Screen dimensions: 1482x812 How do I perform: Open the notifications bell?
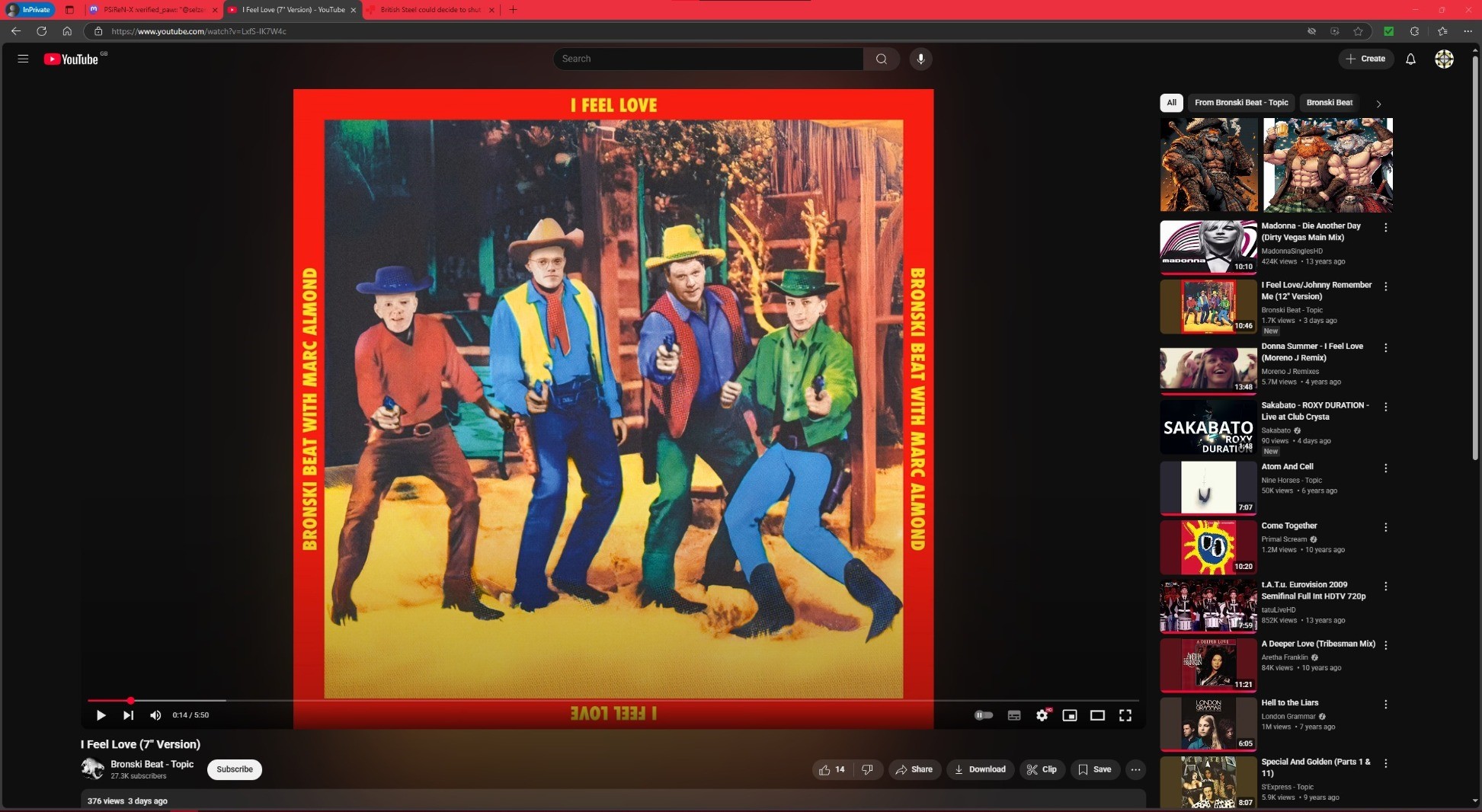(x=1410, y=59)
